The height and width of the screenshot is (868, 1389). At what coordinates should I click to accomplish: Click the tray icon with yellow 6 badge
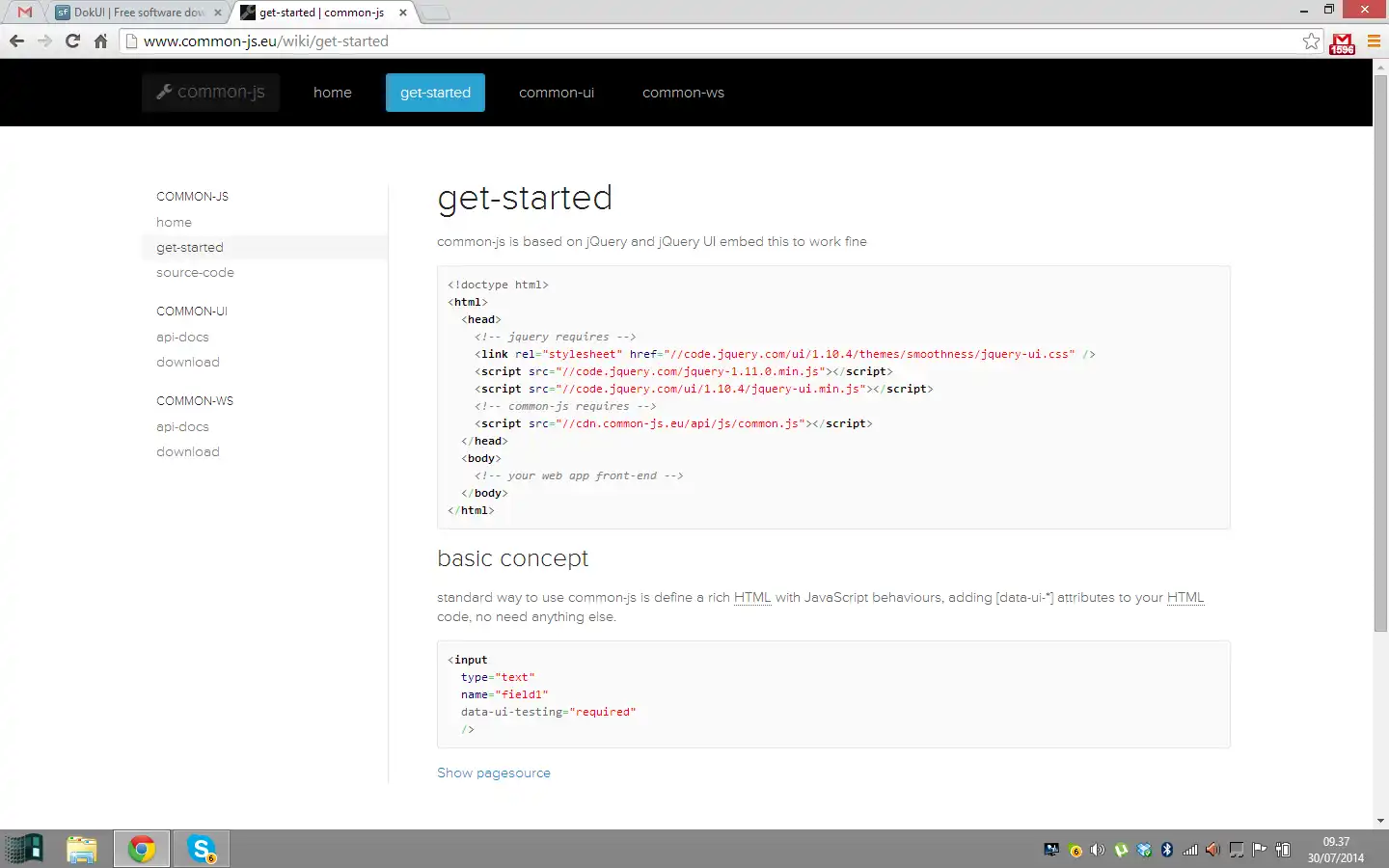coord(1075,850)
